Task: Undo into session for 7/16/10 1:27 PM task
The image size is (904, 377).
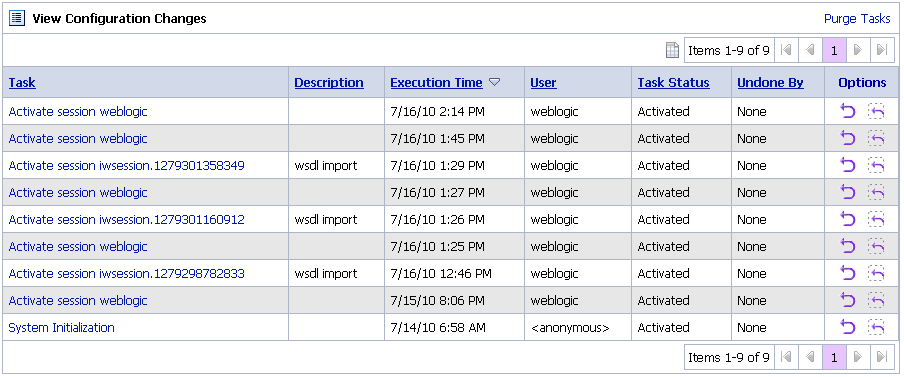Action: (876, 192)
